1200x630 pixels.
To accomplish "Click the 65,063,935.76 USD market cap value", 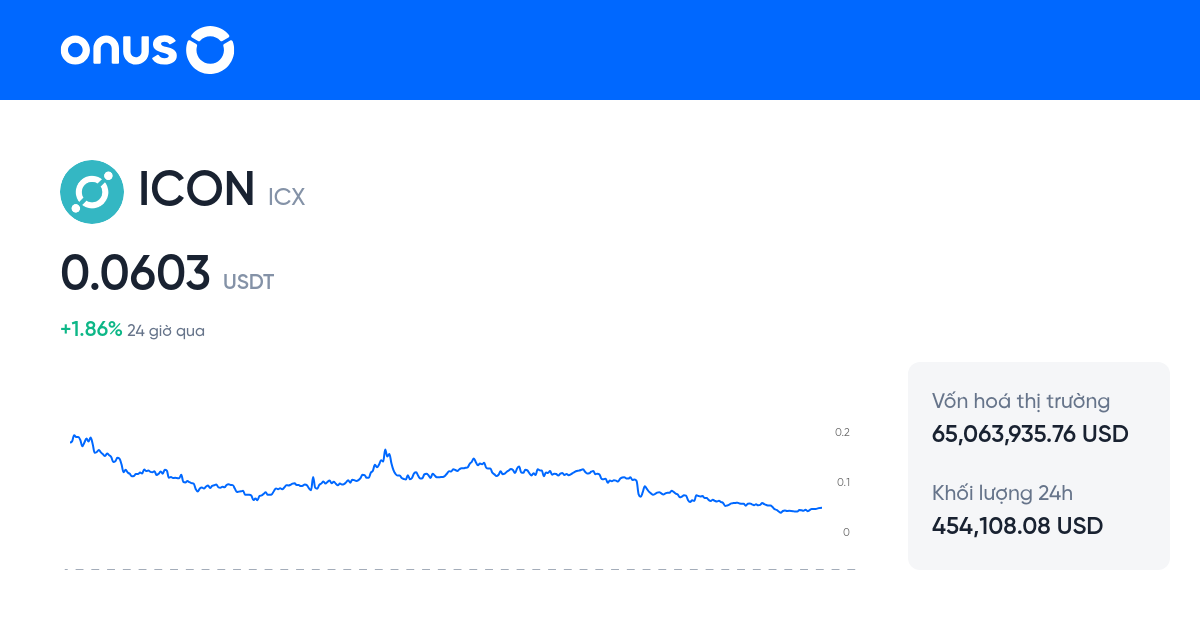I will click(1029, 434).
